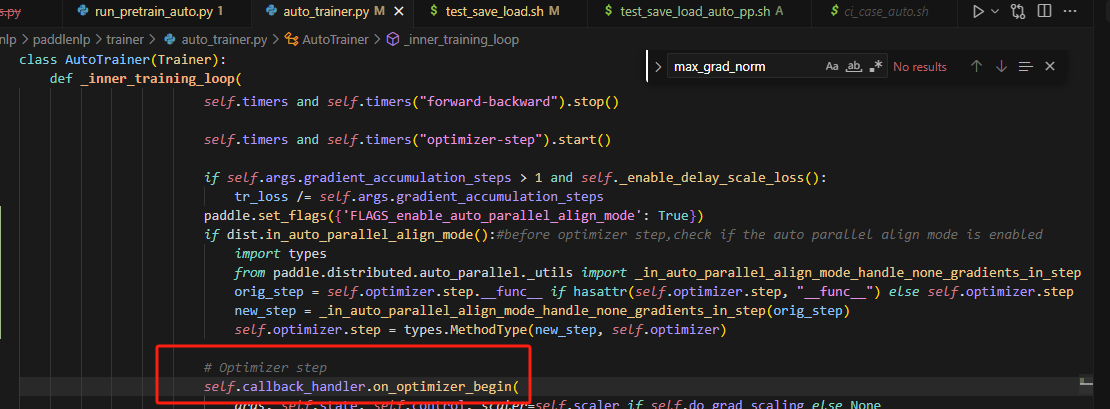1110x409 pixels.
Task: Go to previous search match
Action: (976, 67)
